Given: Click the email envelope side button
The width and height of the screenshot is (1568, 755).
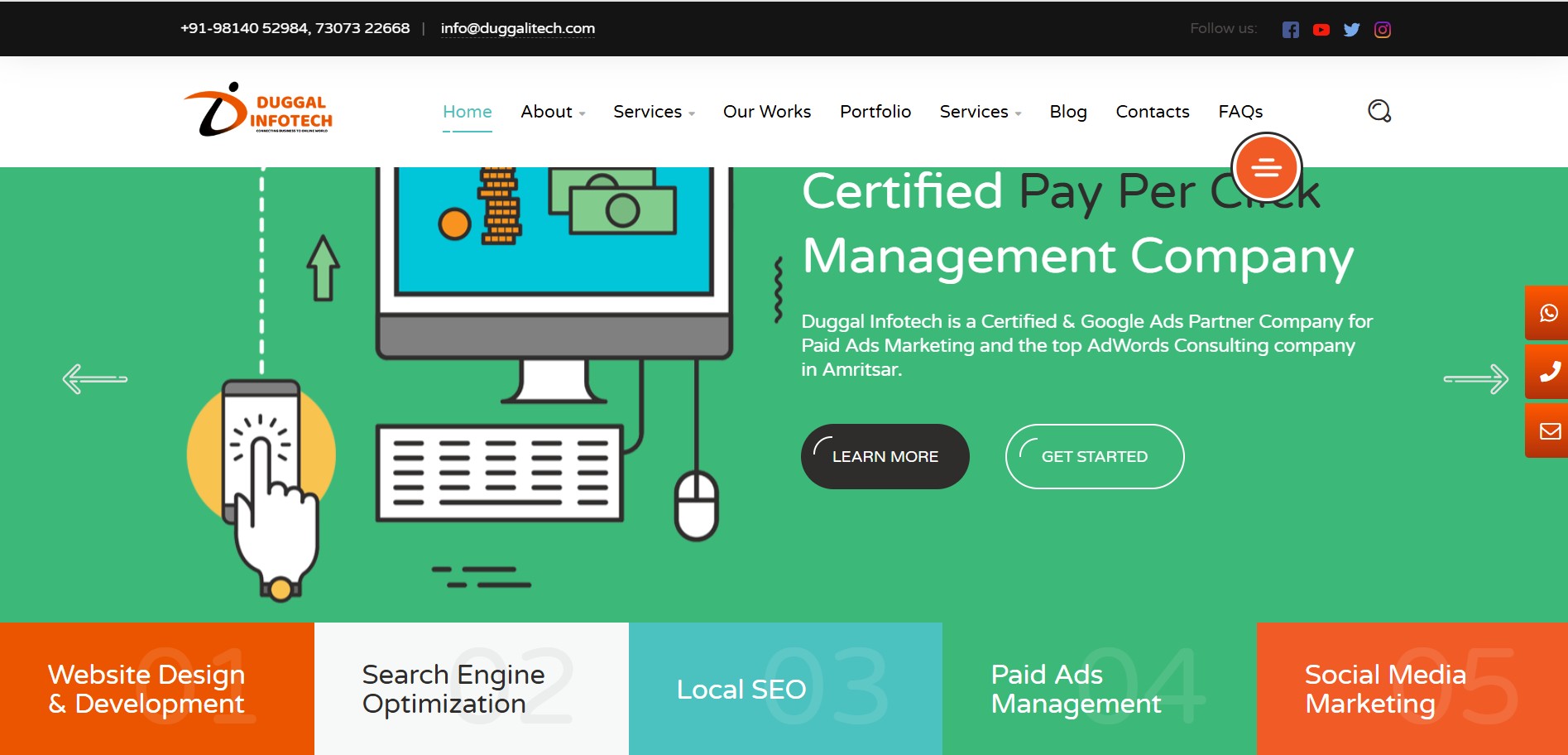Looking at the screenshot, I should point(1547,430).
